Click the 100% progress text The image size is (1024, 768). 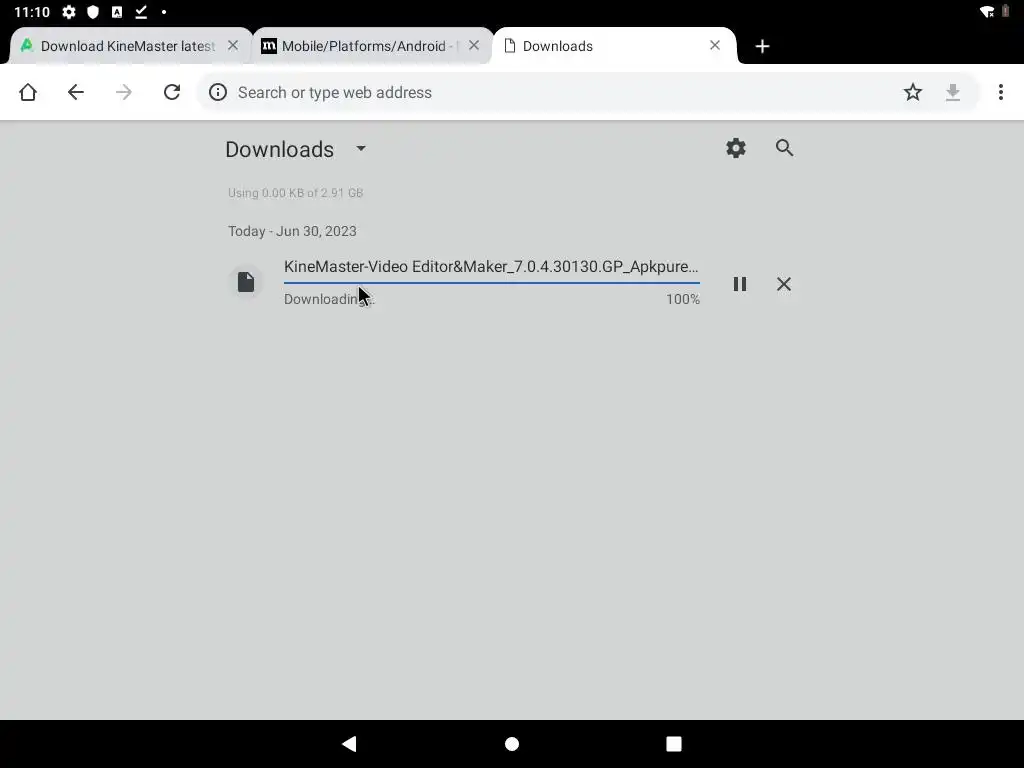pyautogui.click(x=682, y=299)
